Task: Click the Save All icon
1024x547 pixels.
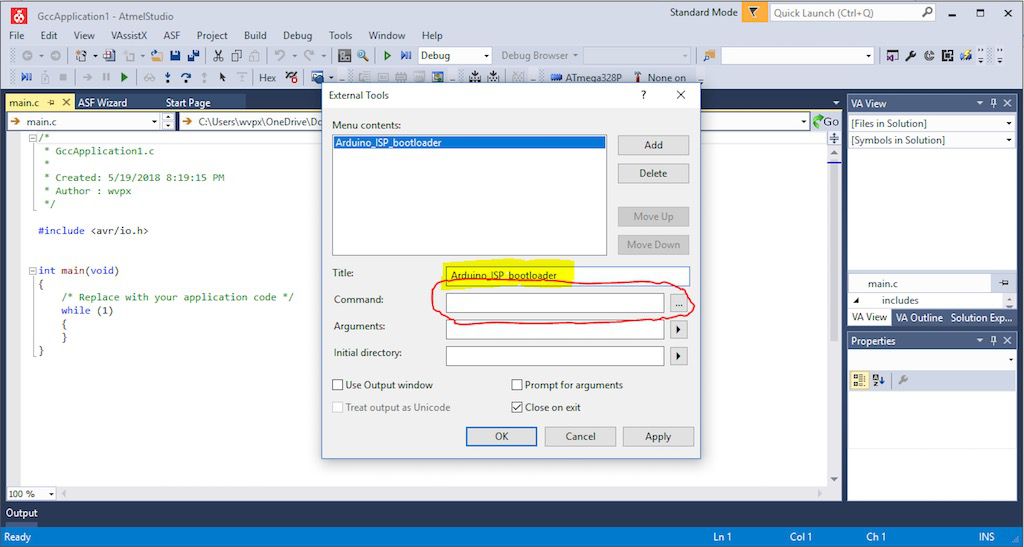Action: pyautogui.click(x=193, y=55)
